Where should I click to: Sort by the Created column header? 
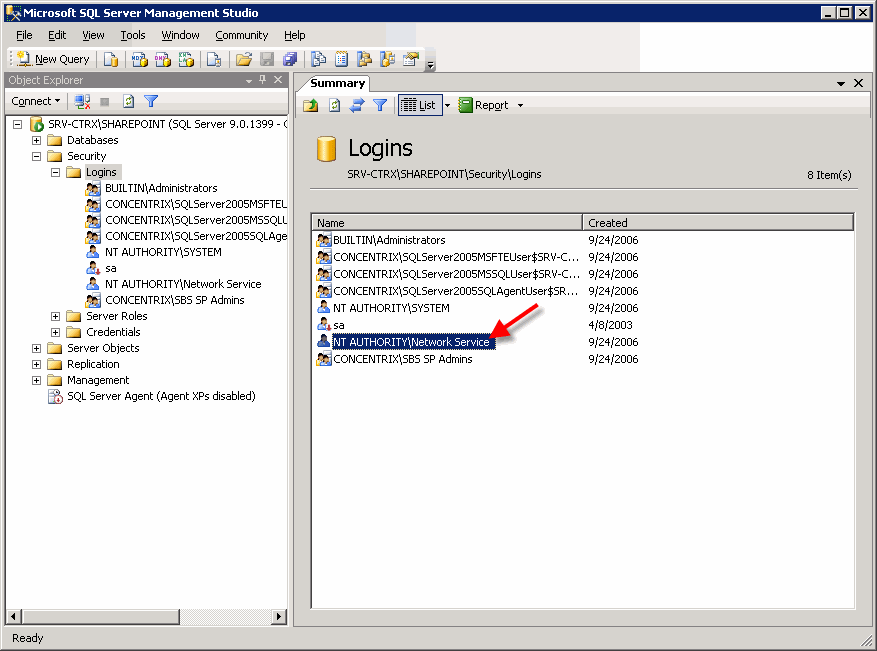click(718, 223)
